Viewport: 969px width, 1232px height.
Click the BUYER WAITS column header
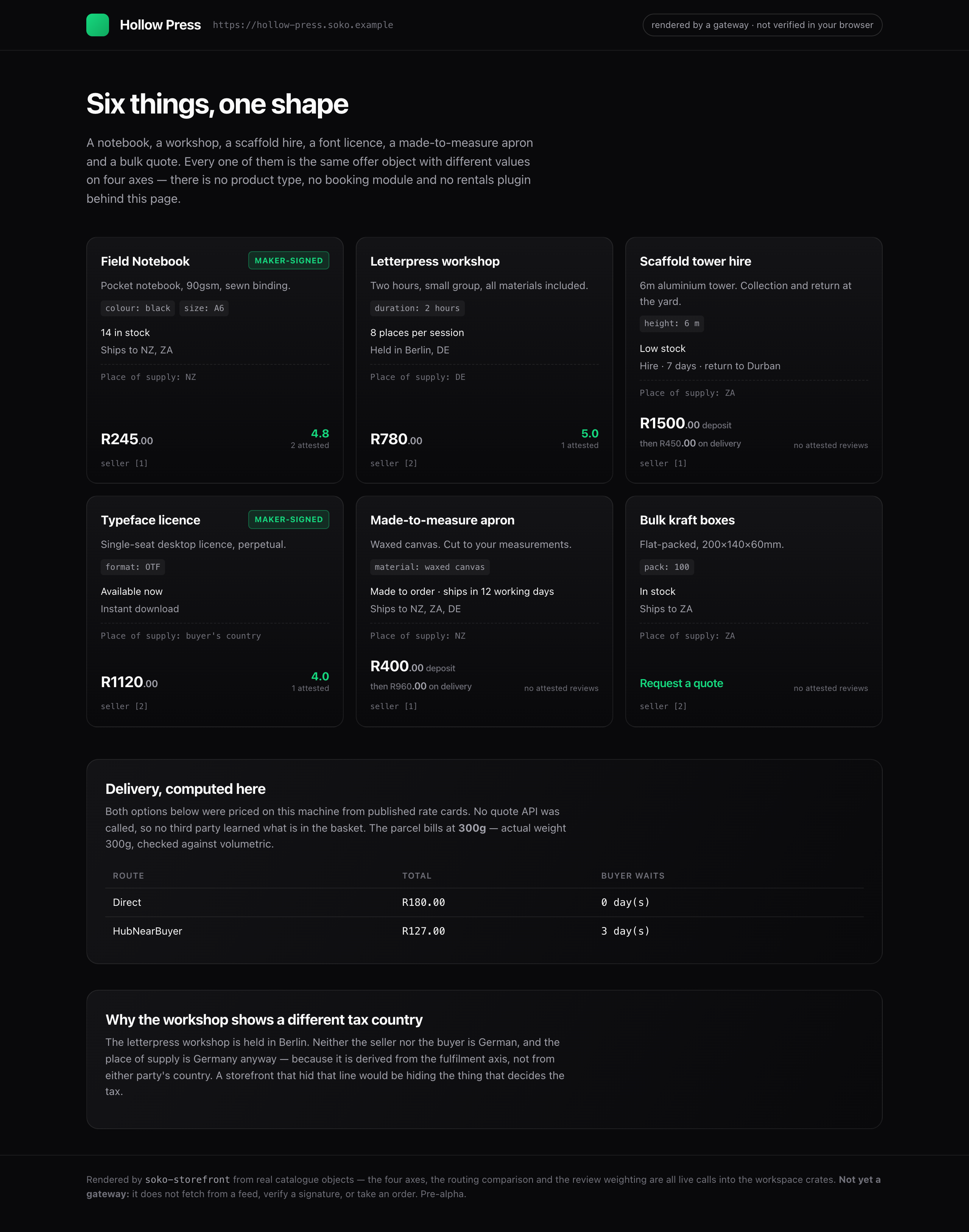click(632, 876)
